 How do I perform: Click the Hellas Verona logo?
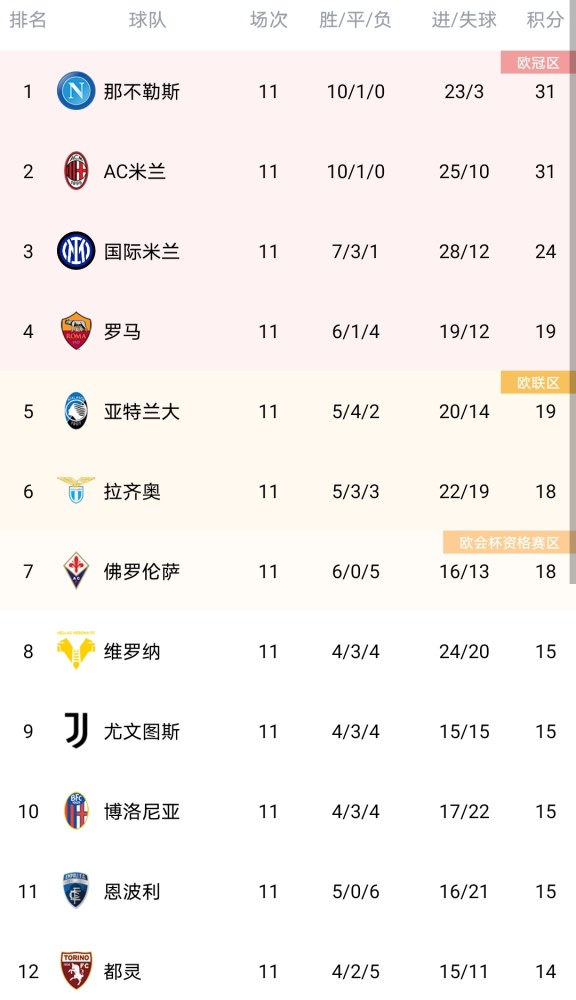tap(76, 651)
